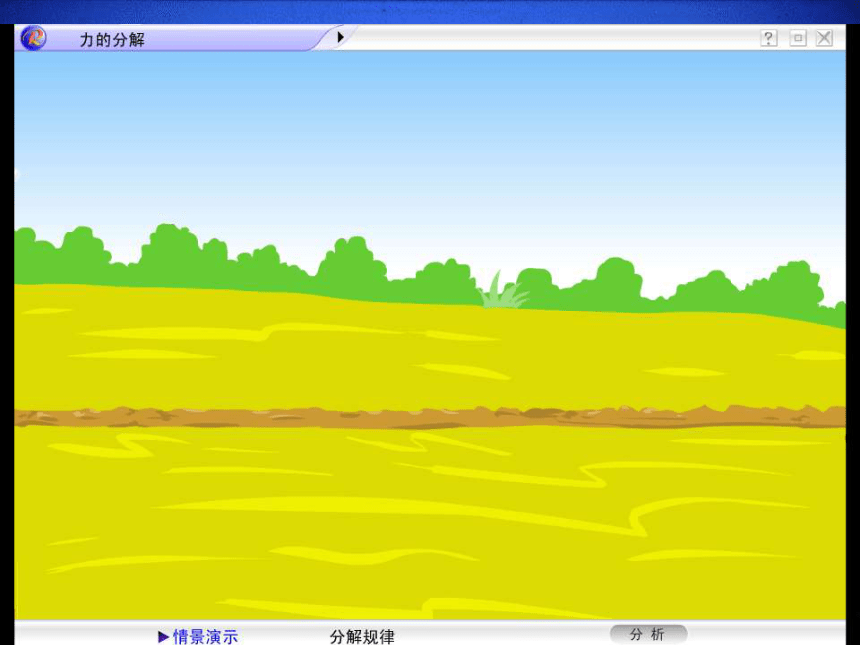Click the 分析 button
Screen dimensions: 860x645
pos(648,635)
